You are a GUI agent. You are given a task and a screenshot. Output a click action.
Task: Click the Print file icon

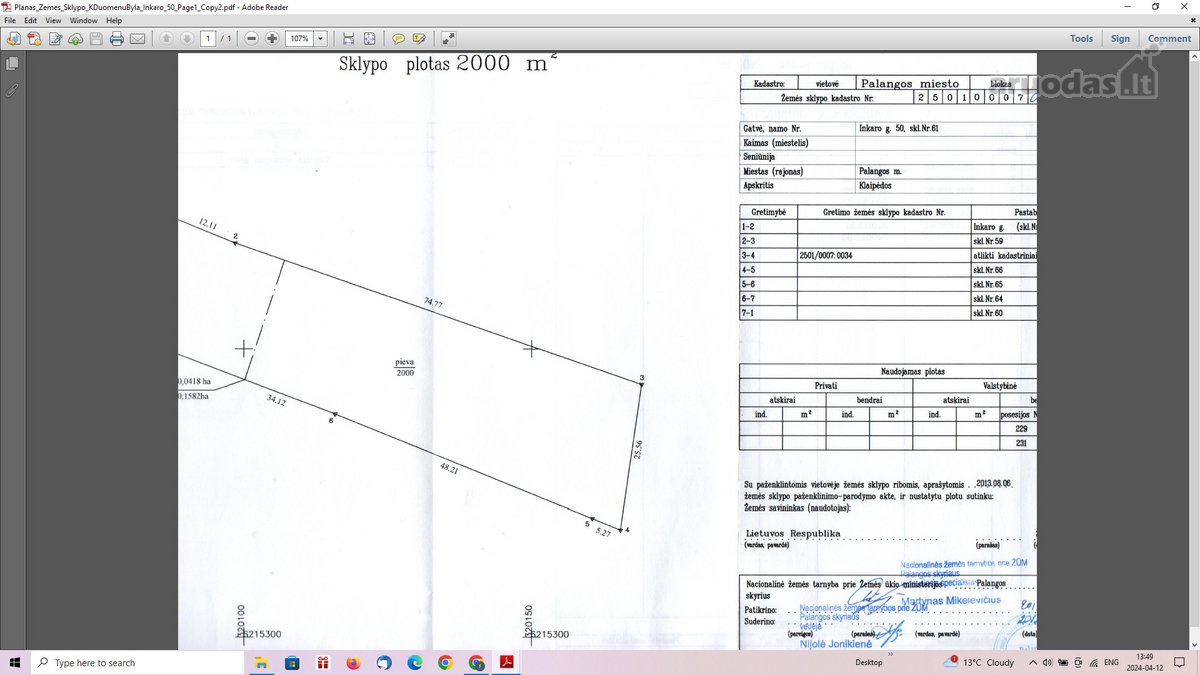[x=116, y=39]
